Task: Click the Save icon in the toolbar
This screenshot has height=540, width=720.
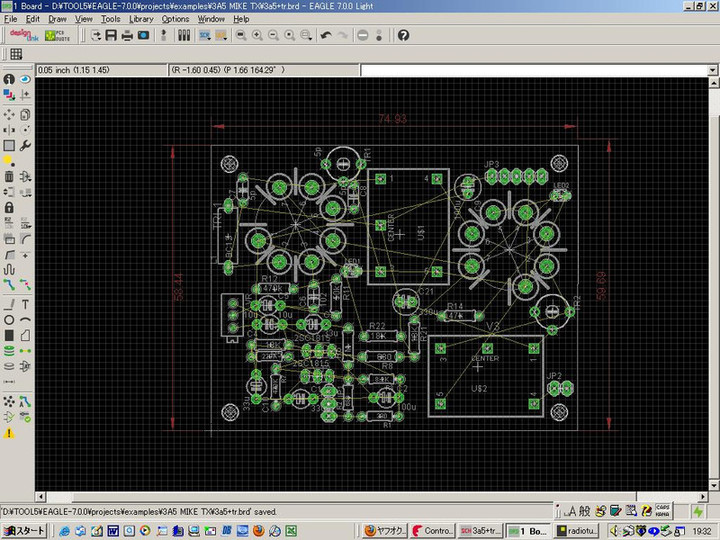Action: [111, 35]
